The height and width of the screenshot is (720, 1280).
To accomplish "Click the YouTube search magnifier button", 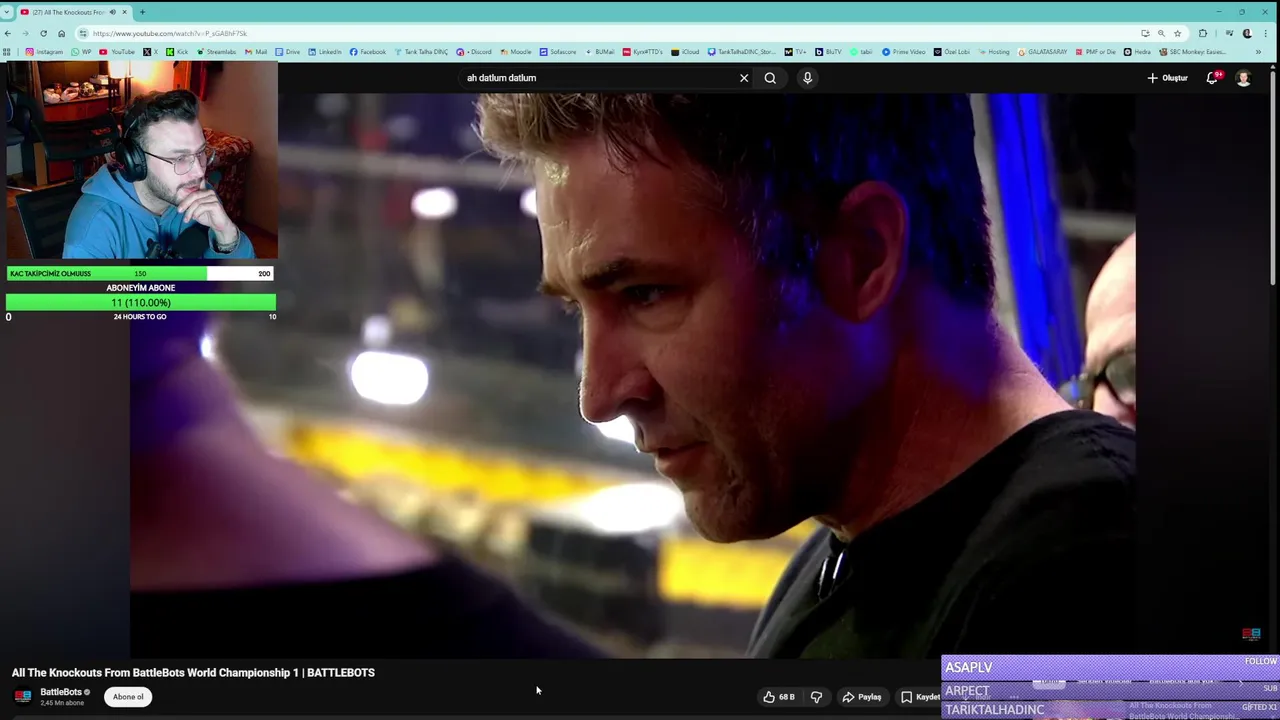I will [770, 78].
